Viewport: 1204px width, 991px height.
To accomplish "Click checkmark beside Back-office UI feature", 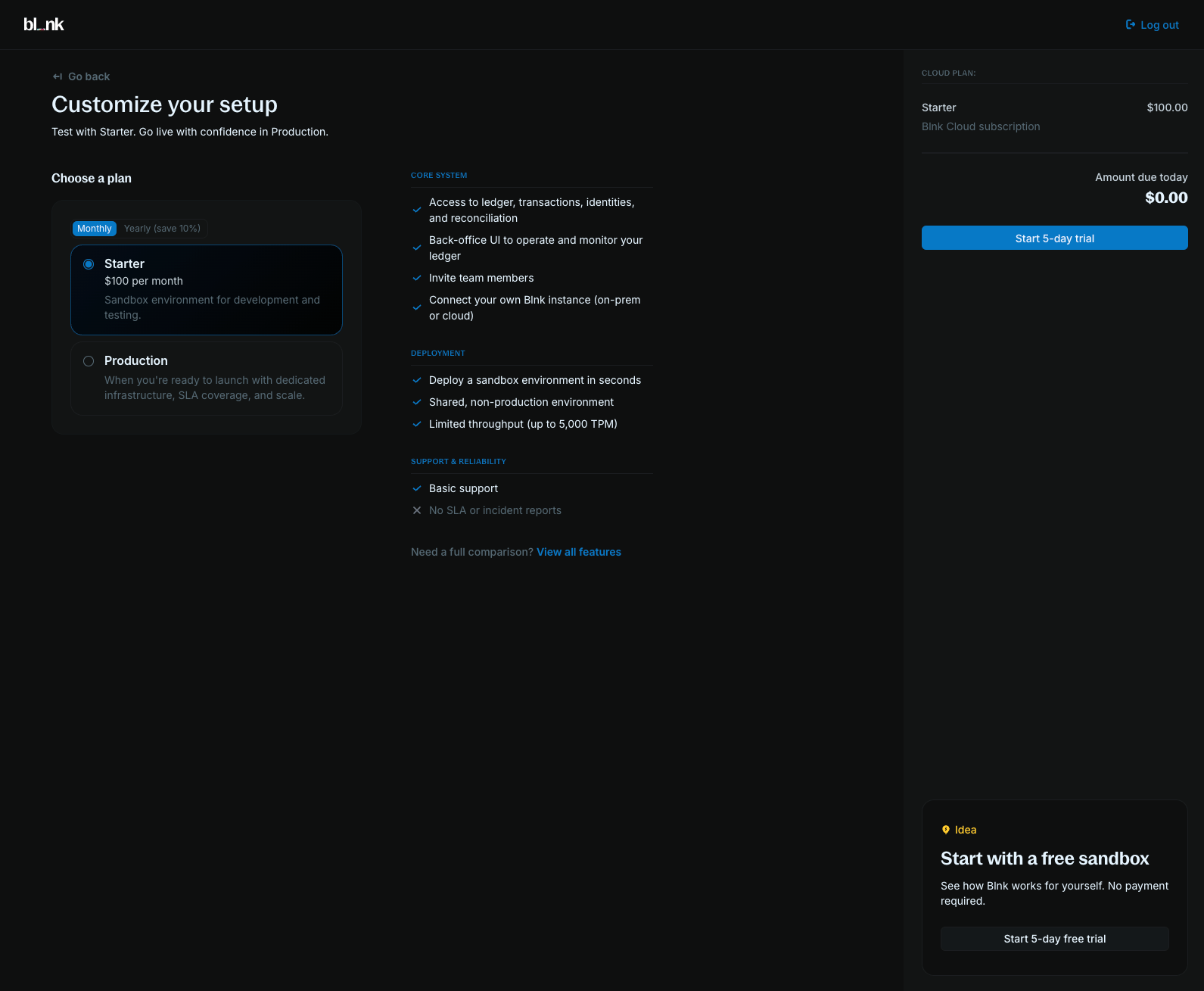I will click(417, 248).
